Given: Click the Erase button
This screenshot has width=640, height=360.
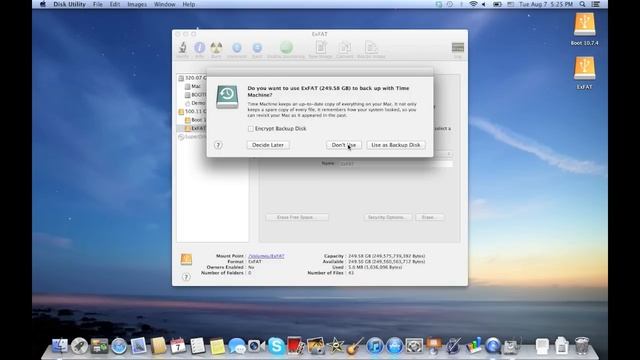Looking at the screenshot, I should point(430,217).
